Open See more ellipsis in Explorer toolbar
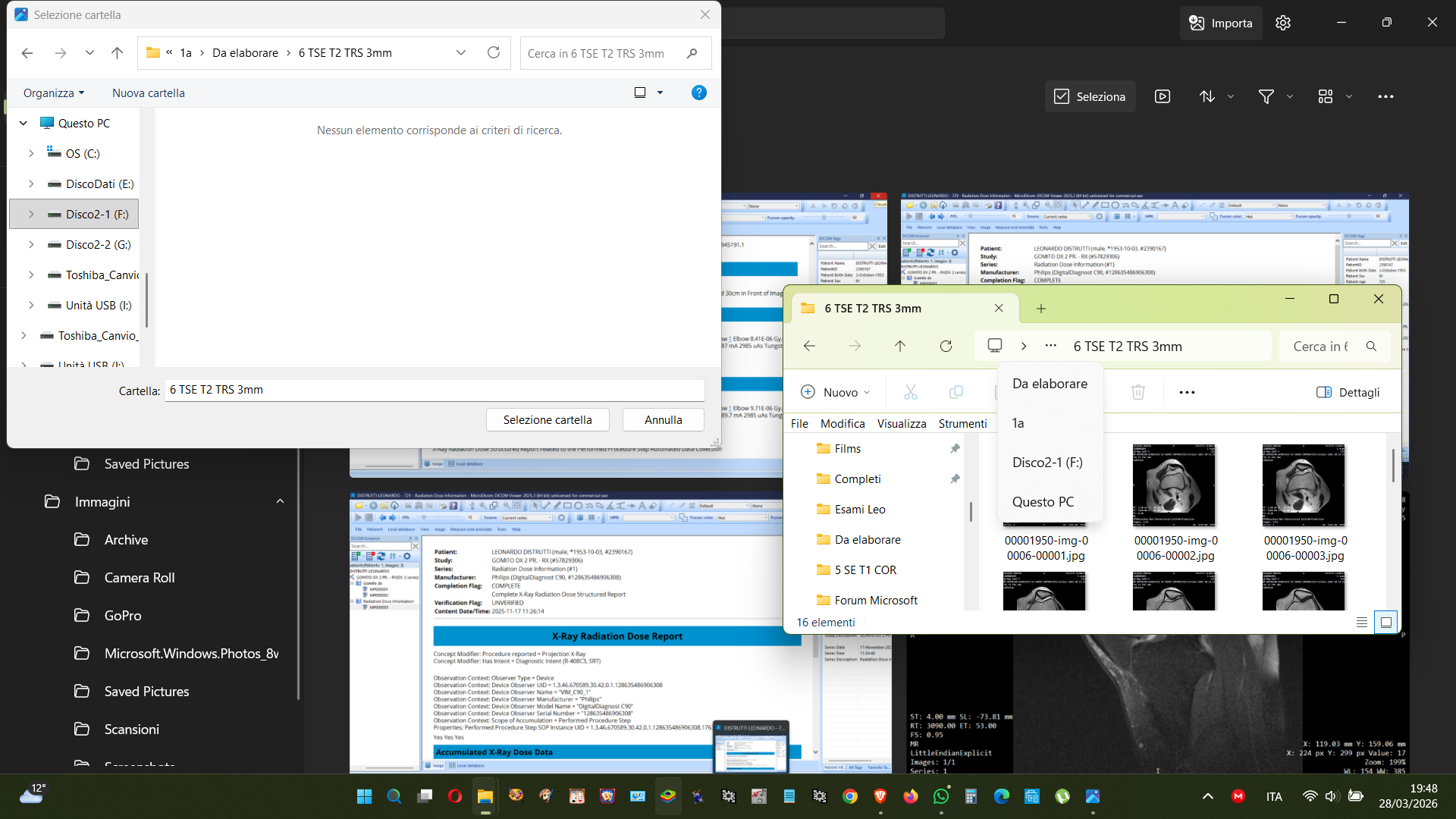 pyautogui.click(x=1187, y=392)
